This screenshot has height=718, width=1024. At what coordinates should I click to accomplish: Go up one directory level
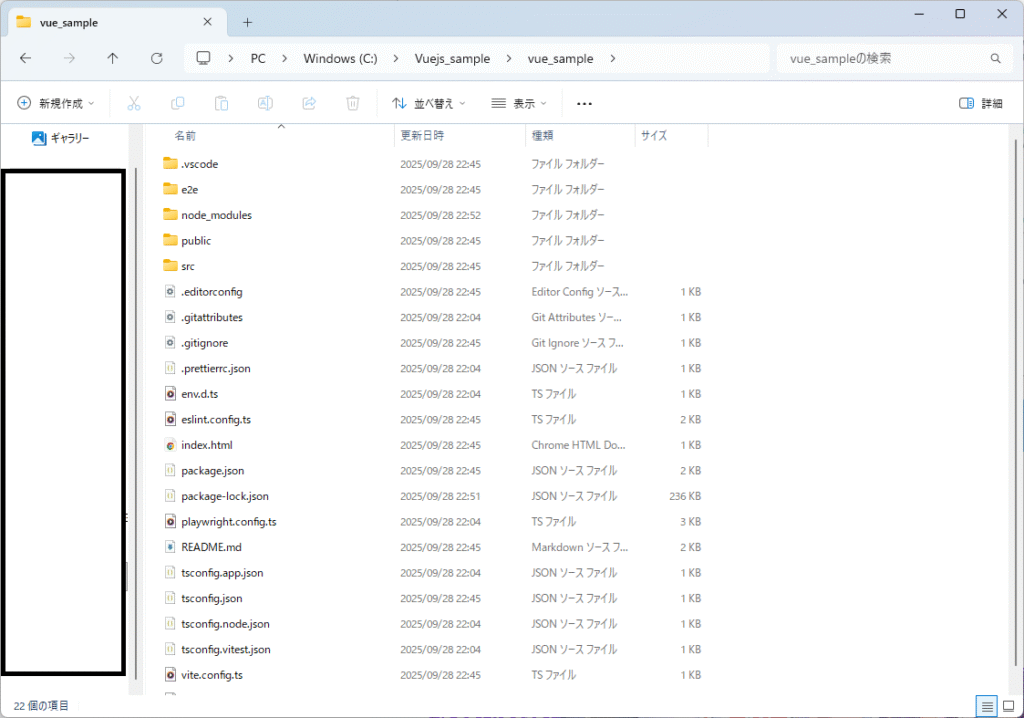[112, 59]
